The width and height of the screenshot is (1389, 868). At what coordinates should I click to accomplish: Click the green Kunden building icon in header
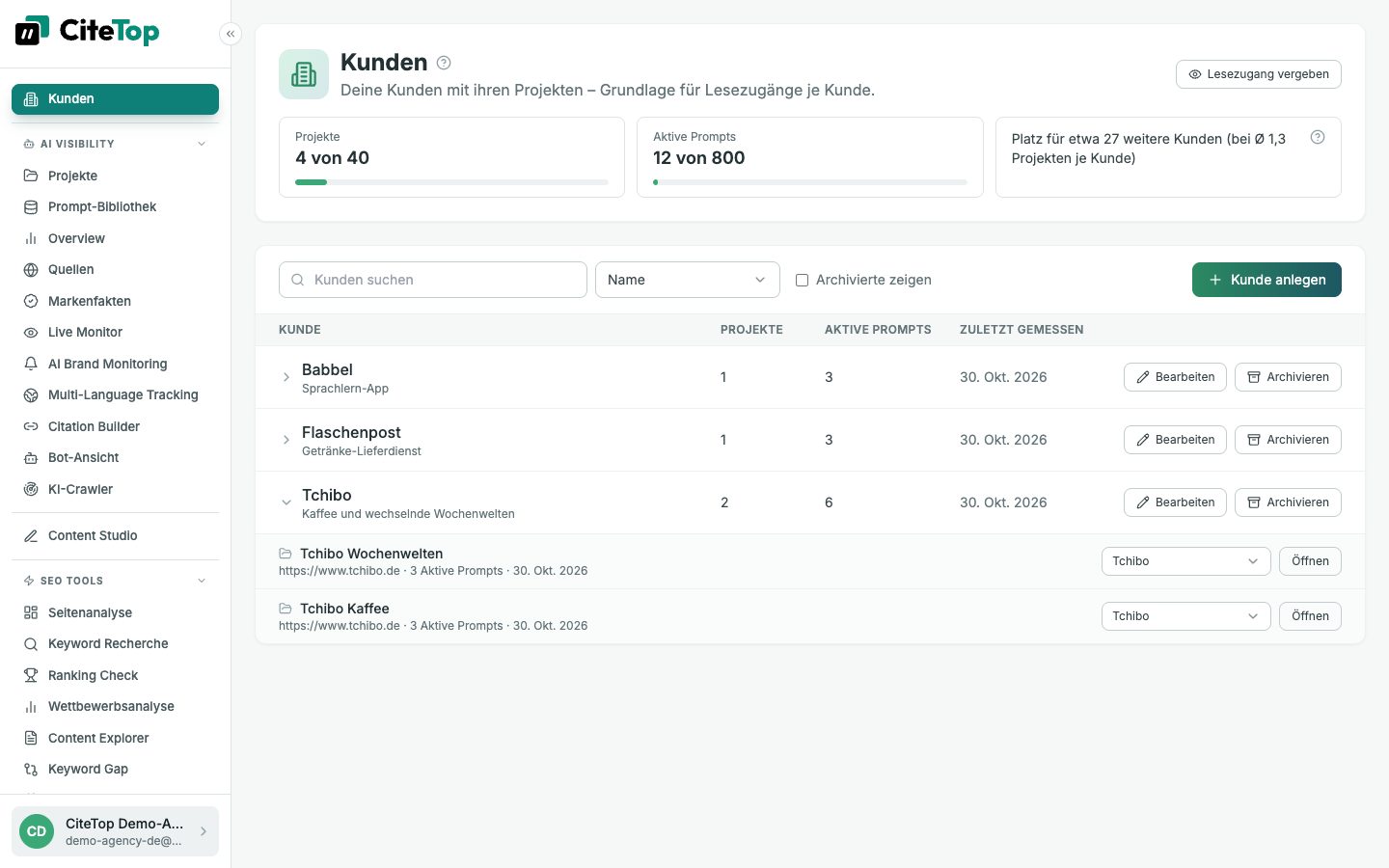[x=304, y=74]
